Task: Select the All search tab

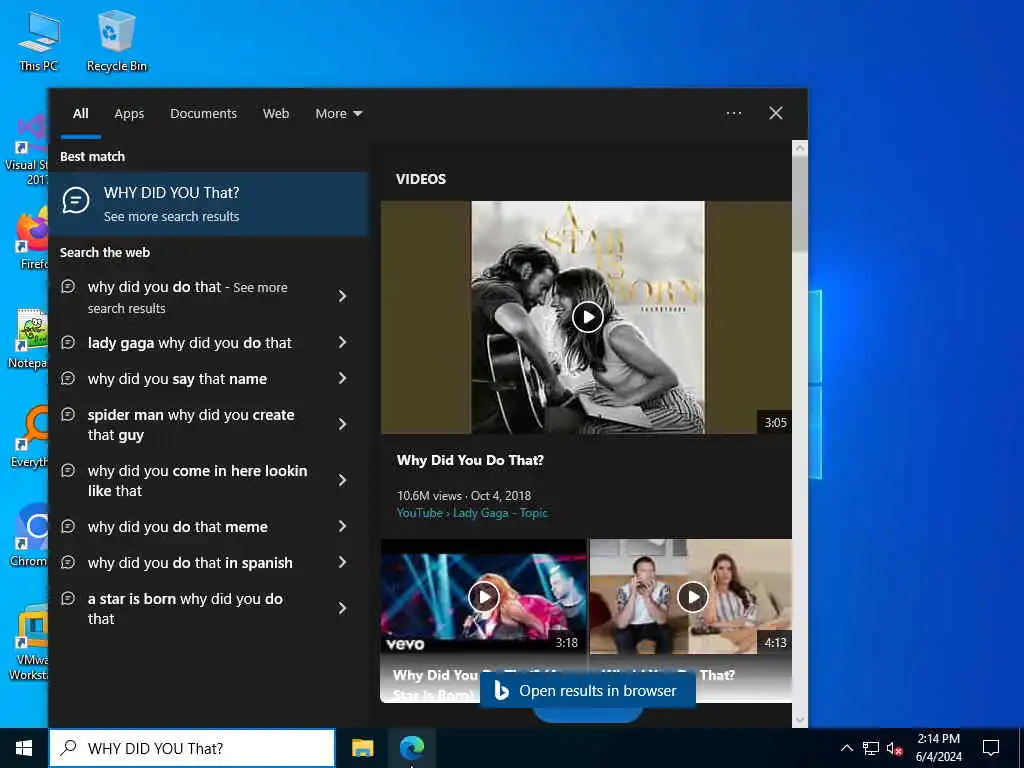Action: coord(80,114)
